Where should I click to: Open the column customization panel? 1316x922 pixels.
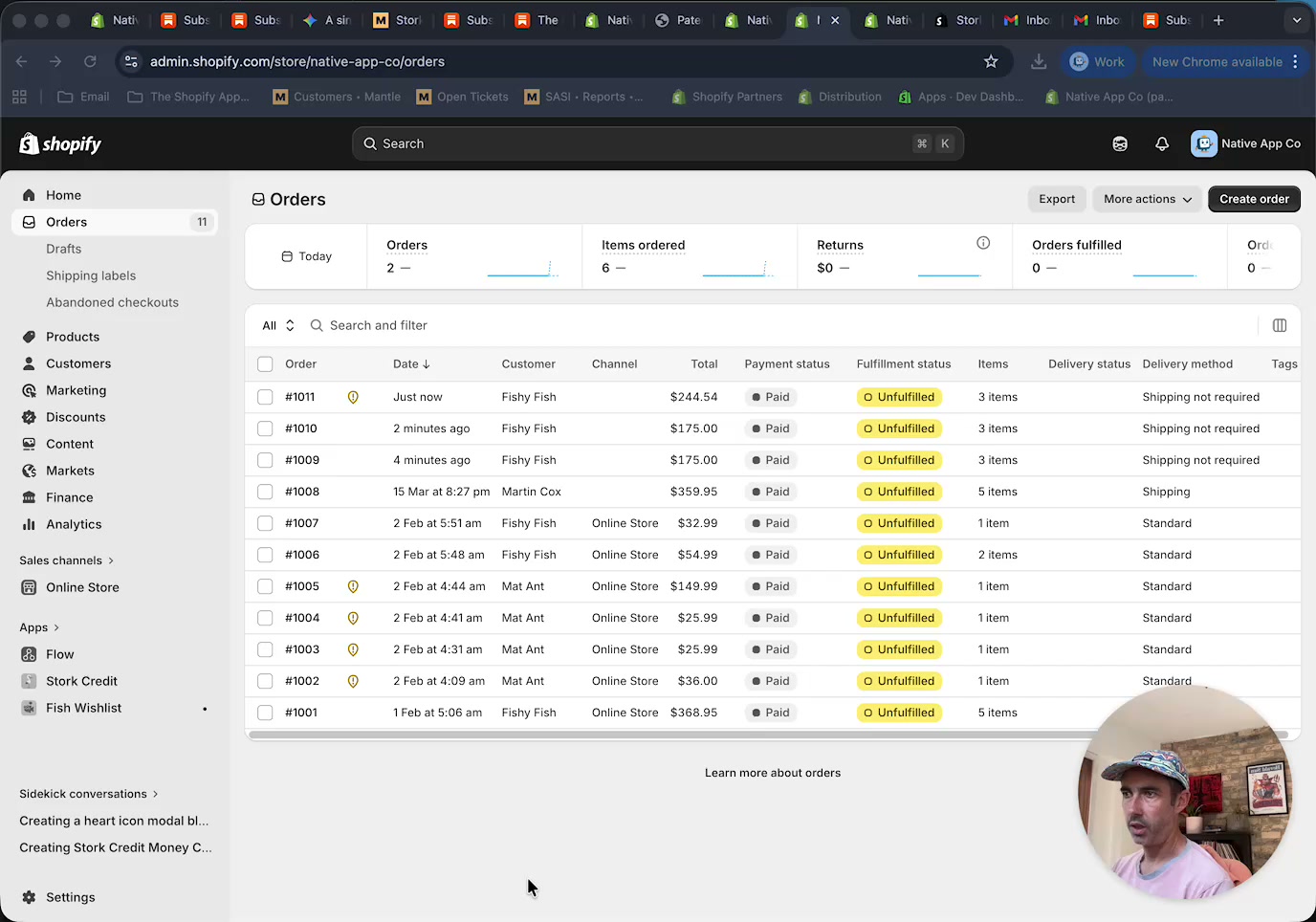(x=1279, y=325)
